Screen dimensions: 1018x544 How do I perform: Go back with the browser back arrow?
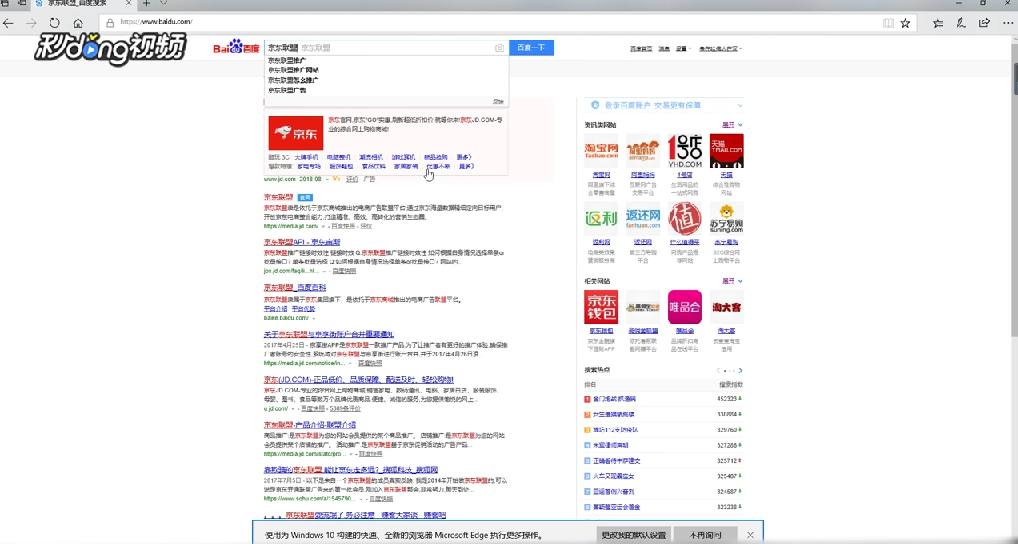pos(8,23)
